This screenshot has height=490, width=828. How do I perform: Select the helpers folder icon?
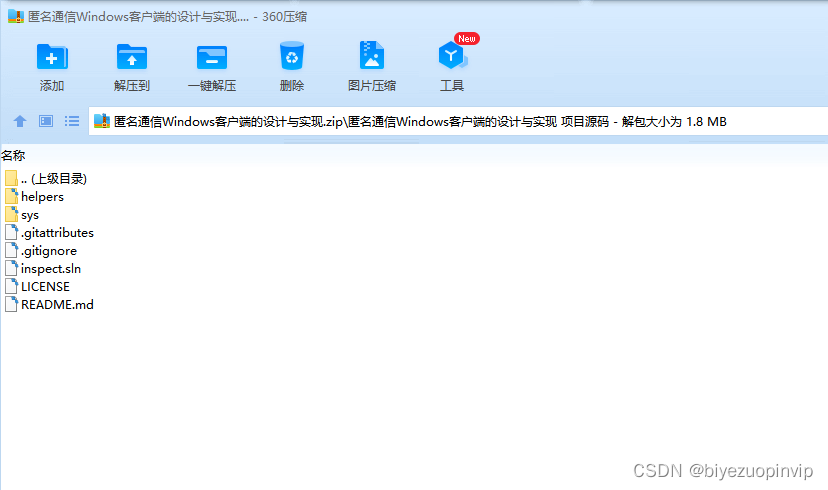(12, 196)
